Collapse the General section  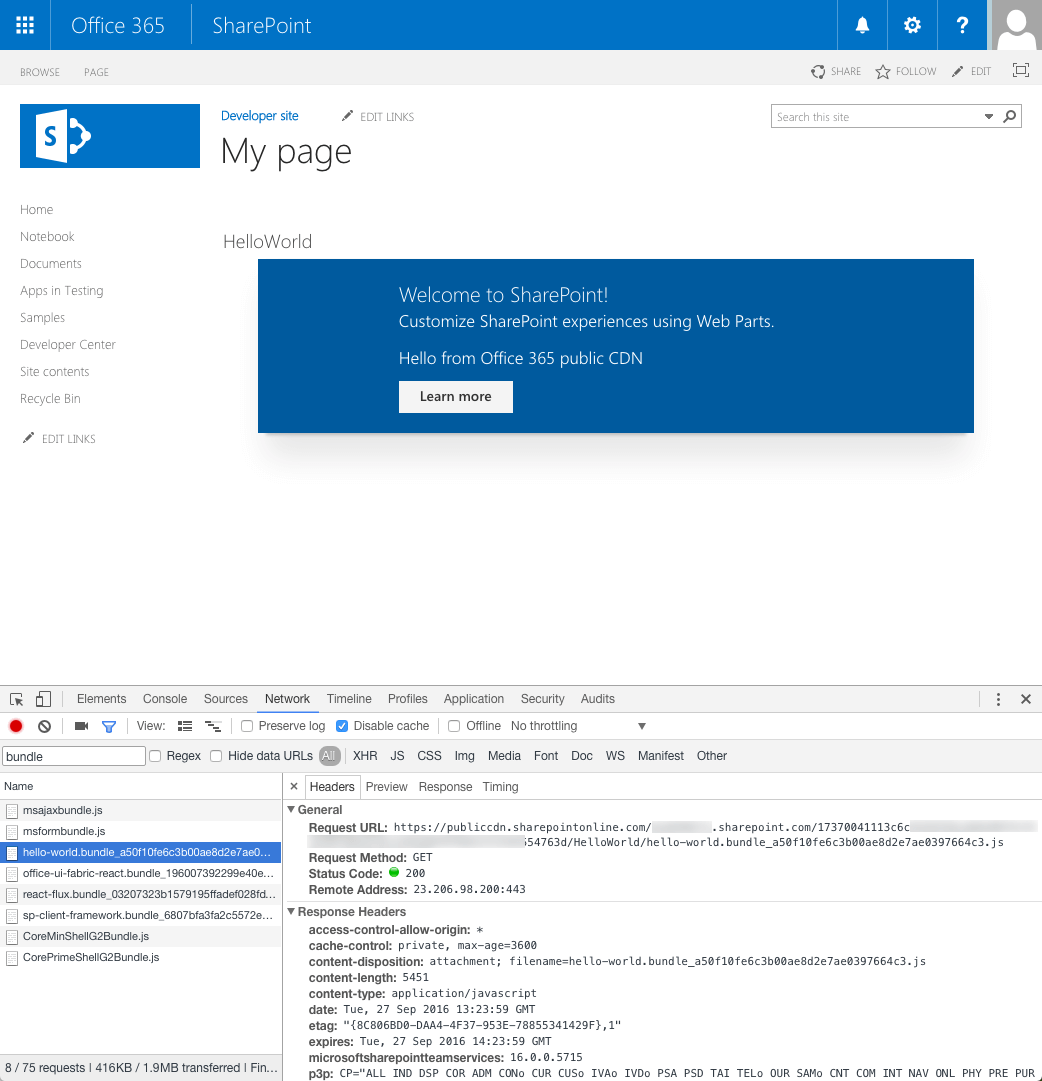(291, 809)
